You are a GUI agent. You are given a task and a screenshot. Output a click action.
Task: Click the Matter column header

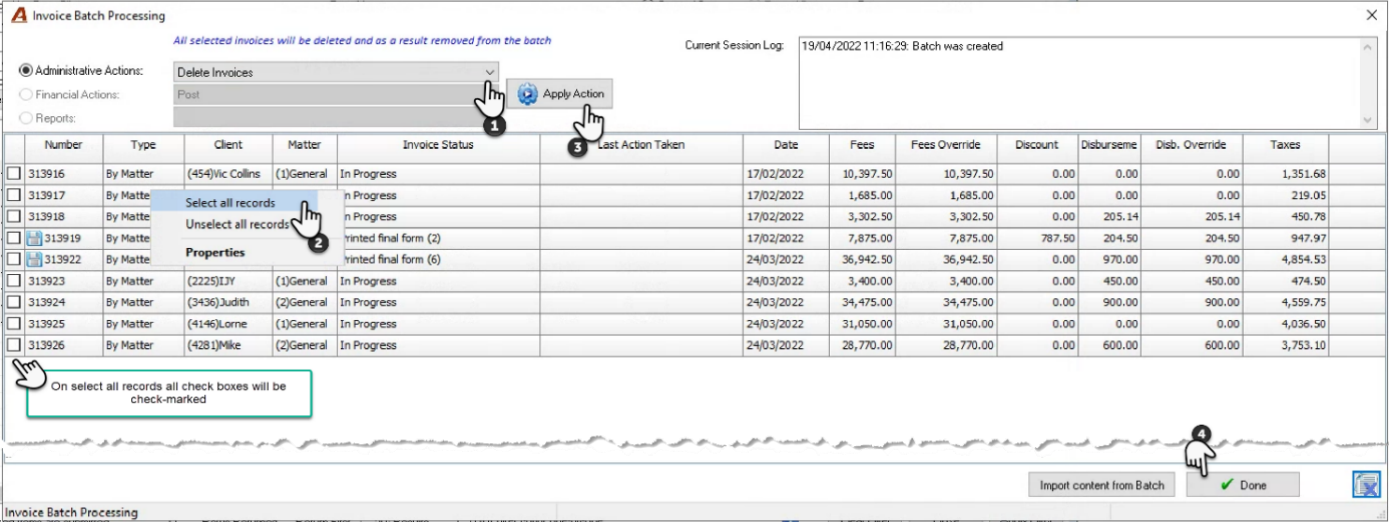pos(304,145)
